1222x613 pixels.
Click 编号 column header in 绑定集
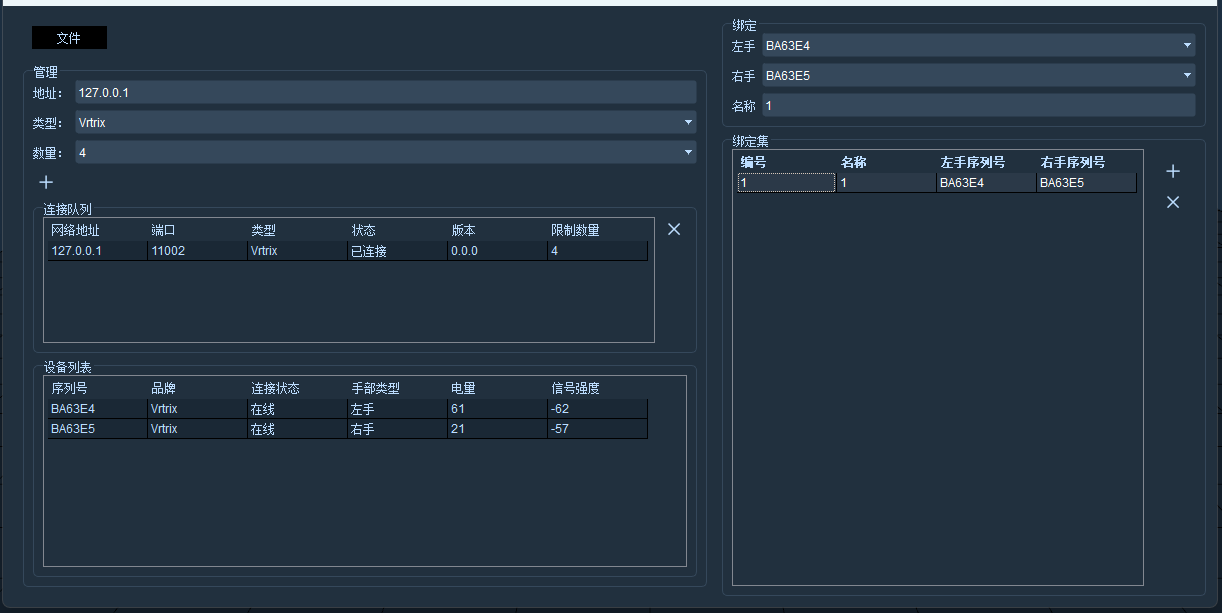tap(753, 162)
